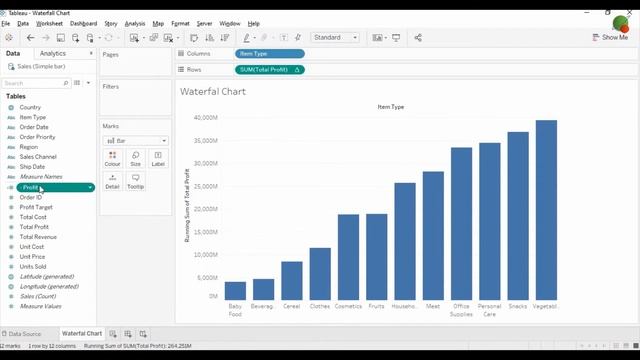
Task: Click the New Data Source icon
Action: 76,38
